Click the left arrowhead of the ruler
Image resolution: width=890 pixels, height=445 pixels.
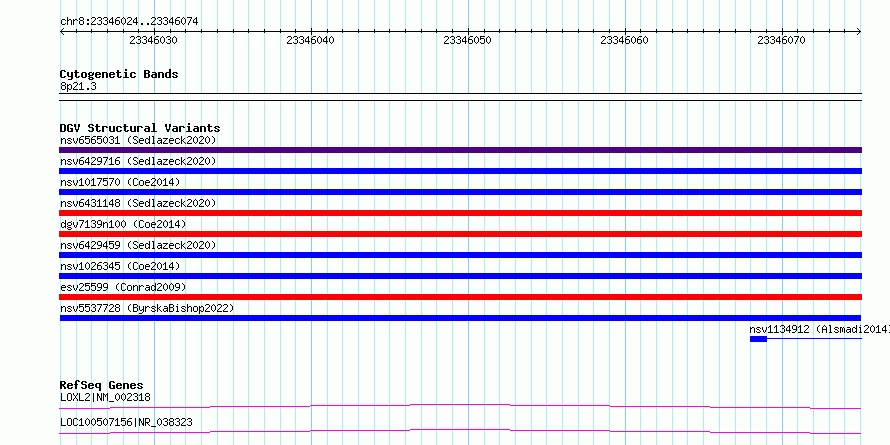[x=62, y=32]
